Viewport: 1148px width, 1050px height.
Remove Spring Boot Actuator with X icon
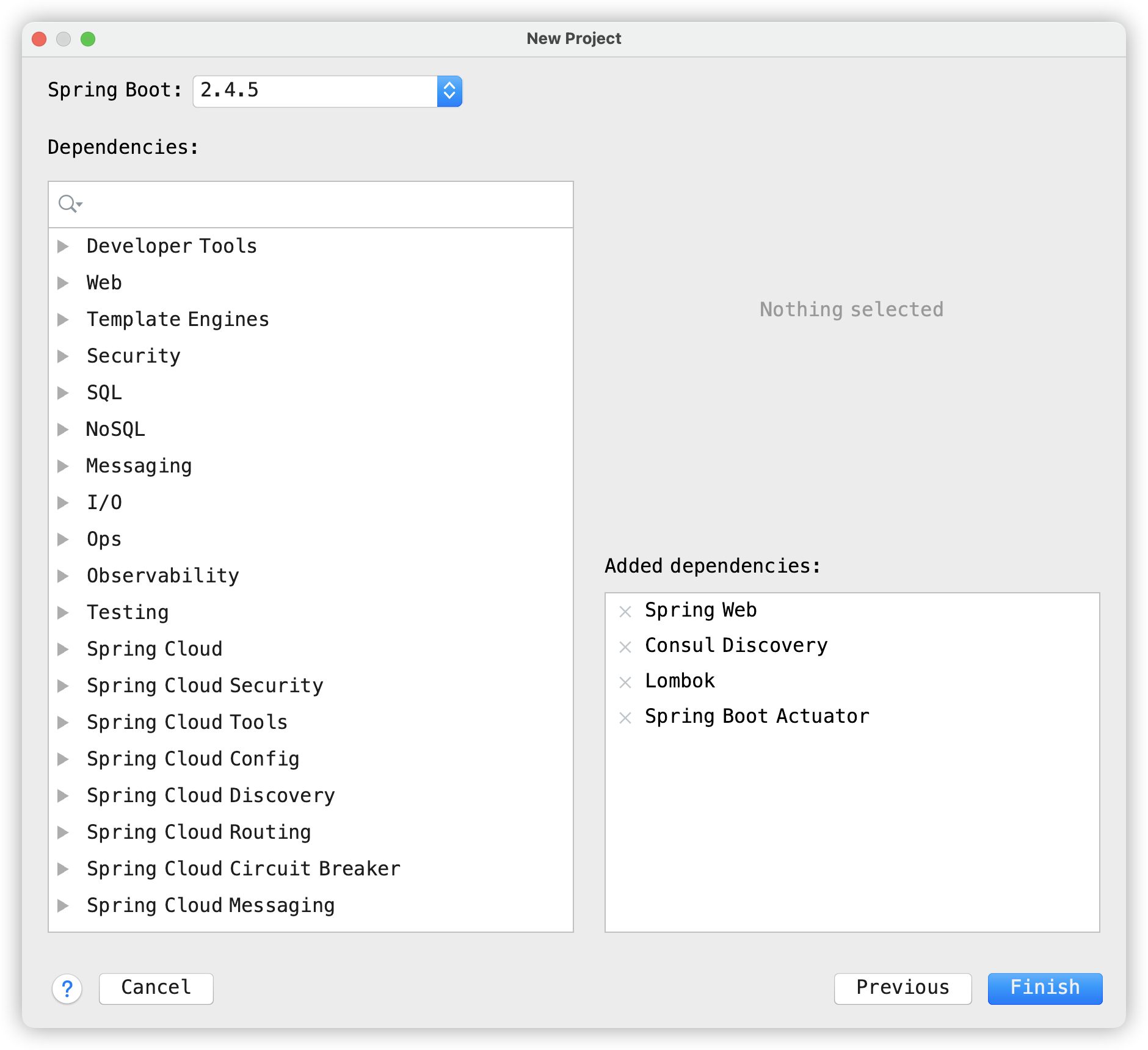[625, 717]
